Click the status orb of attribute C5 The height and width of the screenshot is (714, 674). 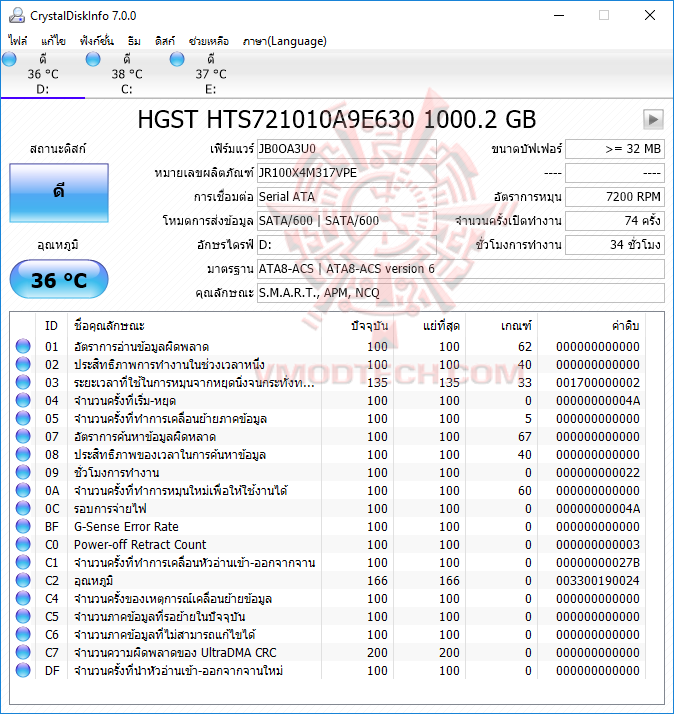(23, 616)
